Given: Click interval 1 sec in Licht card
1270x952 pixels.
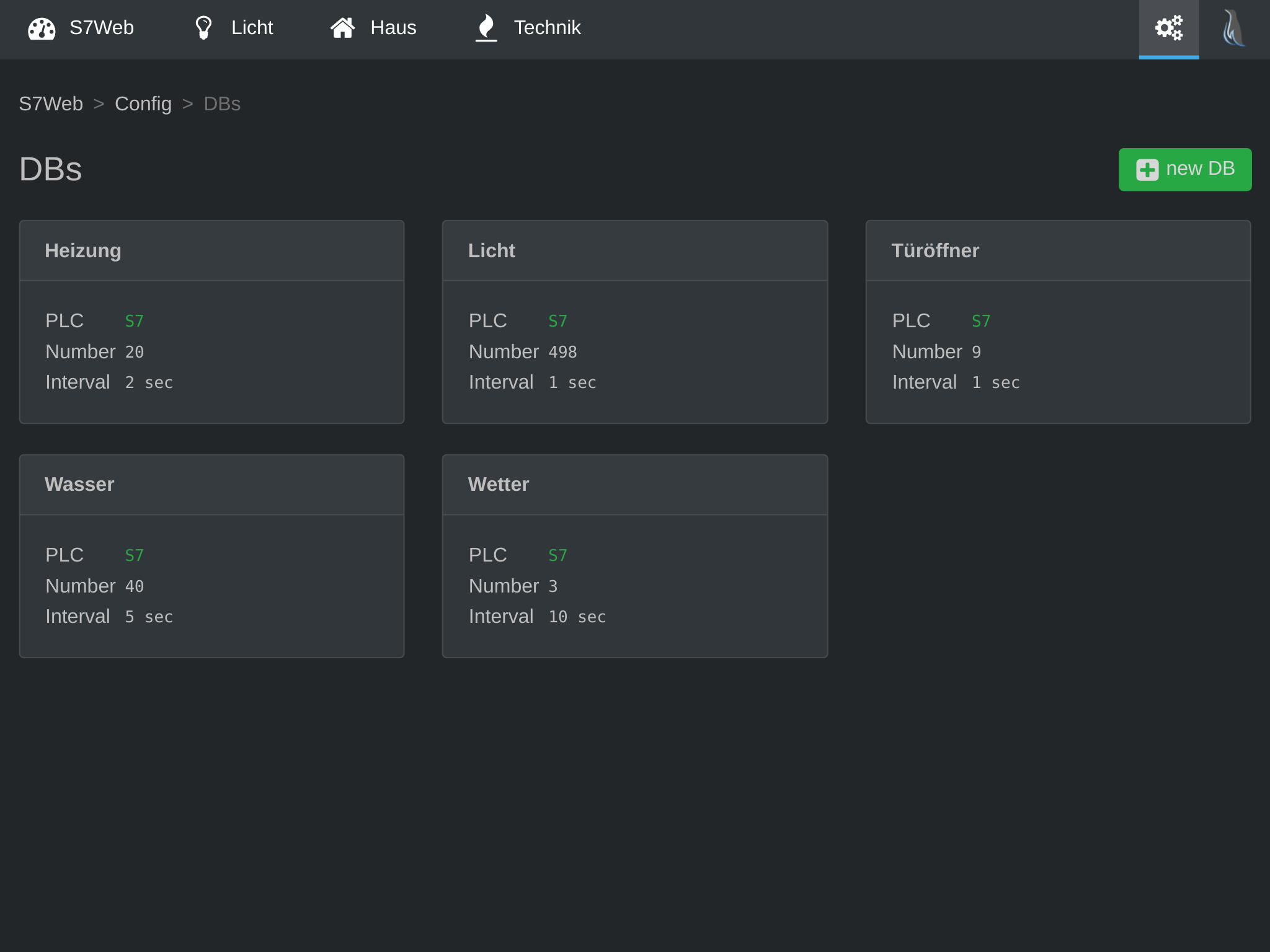Looking at the screenshot, I should 572,382.
